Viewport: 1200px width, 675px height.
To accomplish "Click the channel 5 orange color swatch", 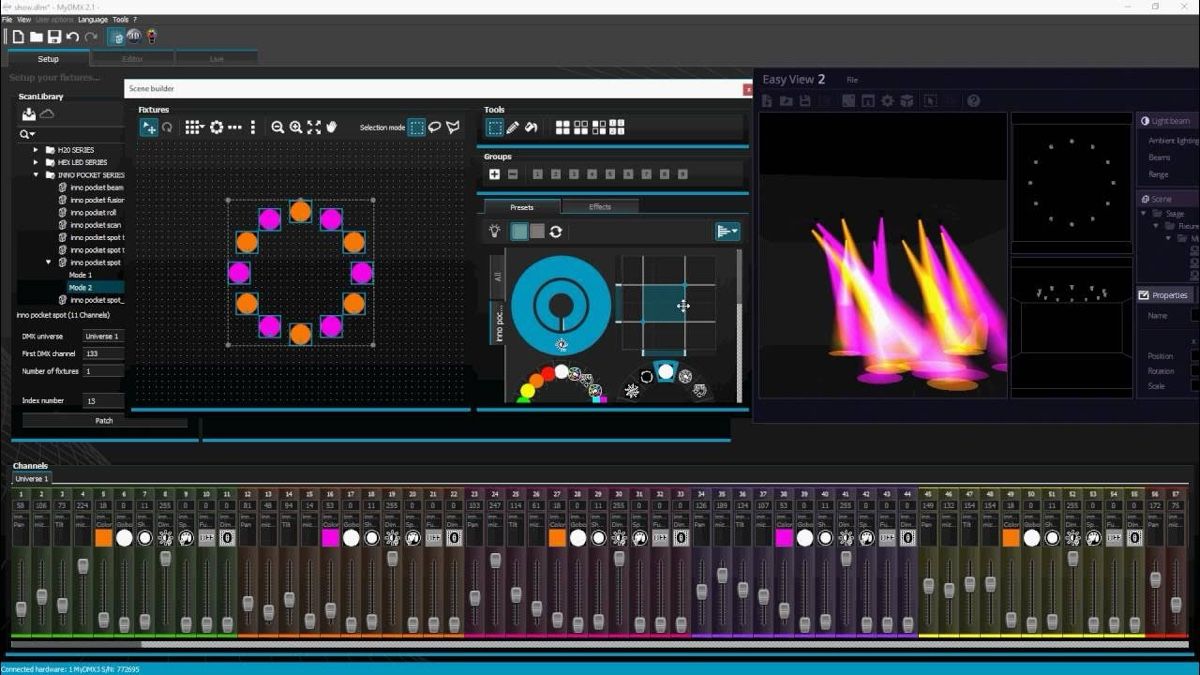I will [x=103, y=538].
